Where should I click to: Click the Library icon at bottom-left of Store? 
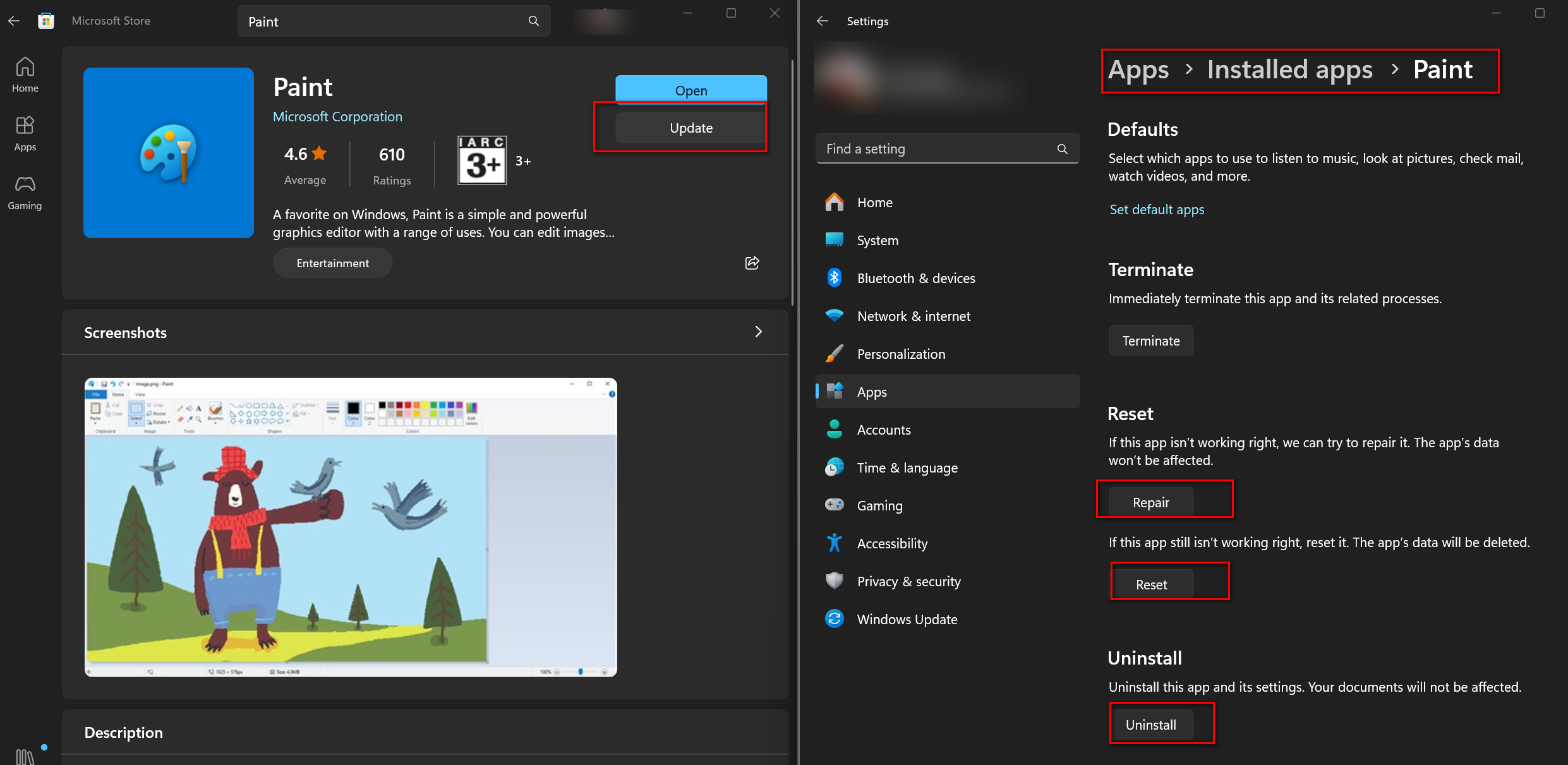(25, 756)
